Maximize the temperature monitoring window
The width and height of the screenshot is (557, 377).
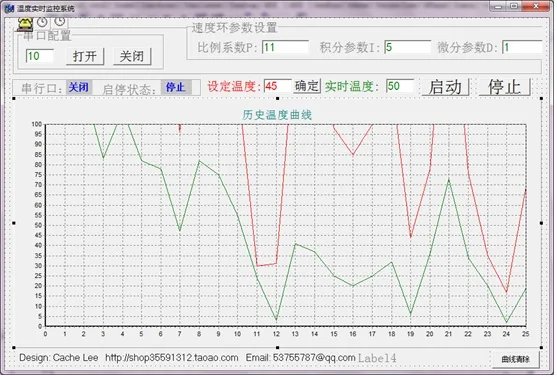(514, 6)
